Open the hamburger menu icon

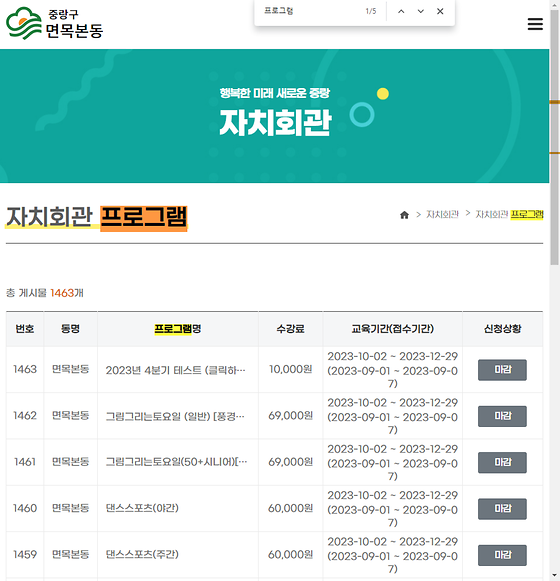coord(535,24)
